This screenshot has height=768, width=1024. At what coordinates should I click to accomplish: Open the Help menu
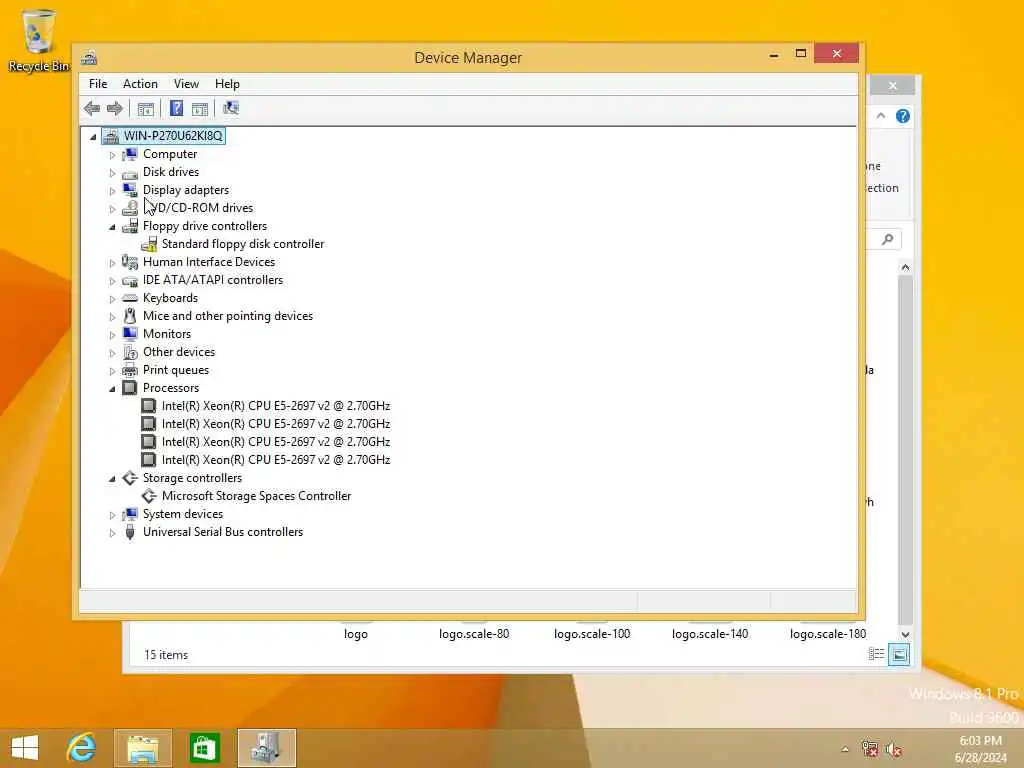[x=227, y=84]
